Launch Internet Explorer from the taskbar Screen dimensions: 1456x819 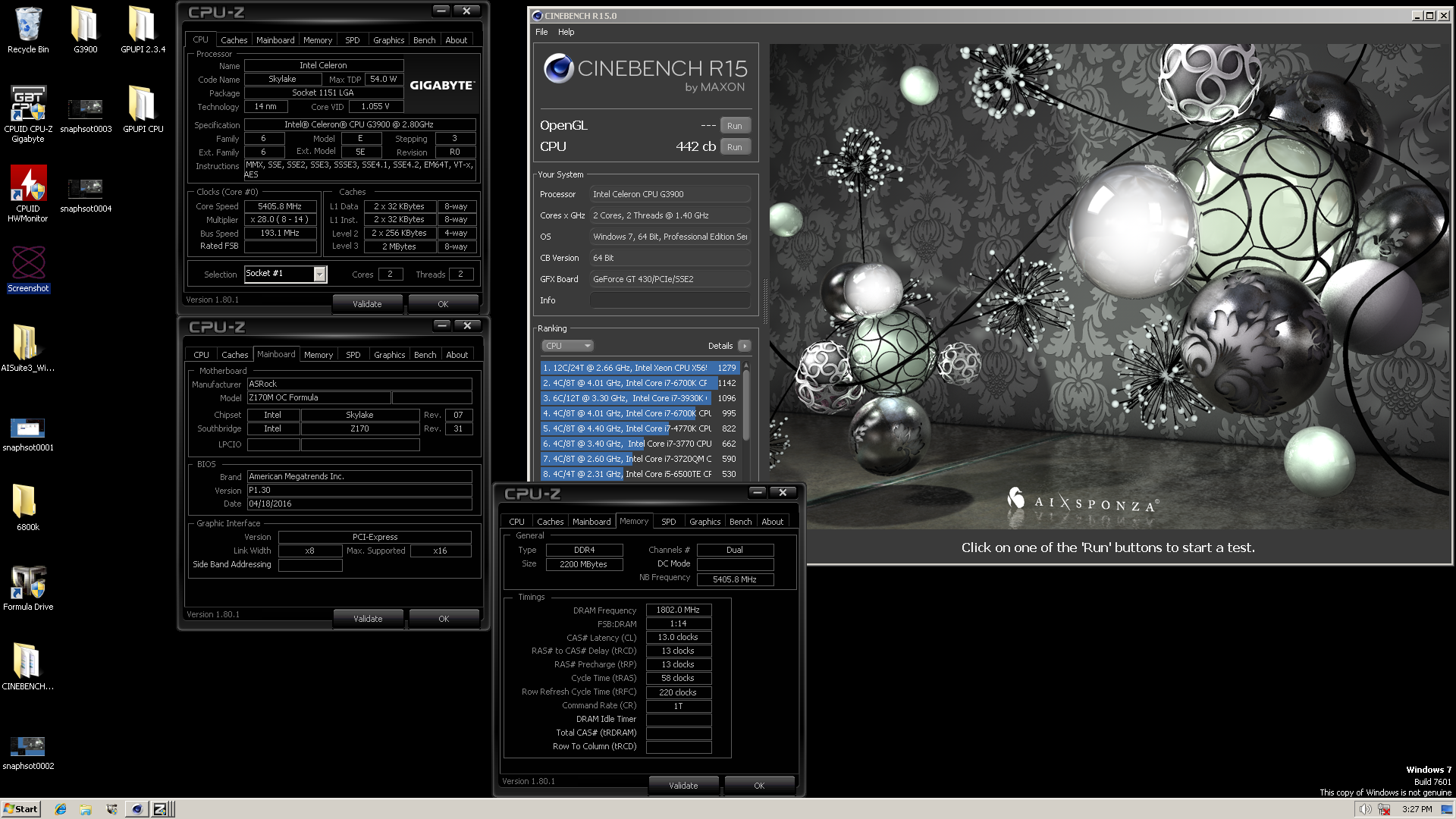pyautogui.click(x=61, y=809)
